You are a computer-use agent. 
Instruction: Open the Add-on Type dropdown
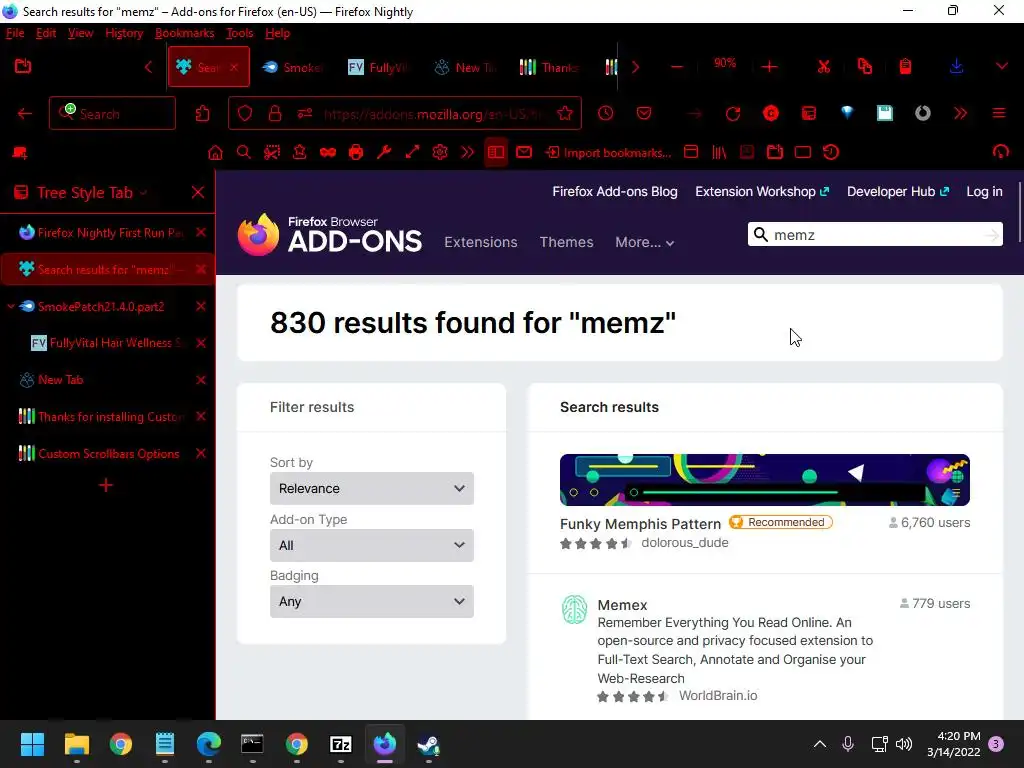[x=372, y=545]
